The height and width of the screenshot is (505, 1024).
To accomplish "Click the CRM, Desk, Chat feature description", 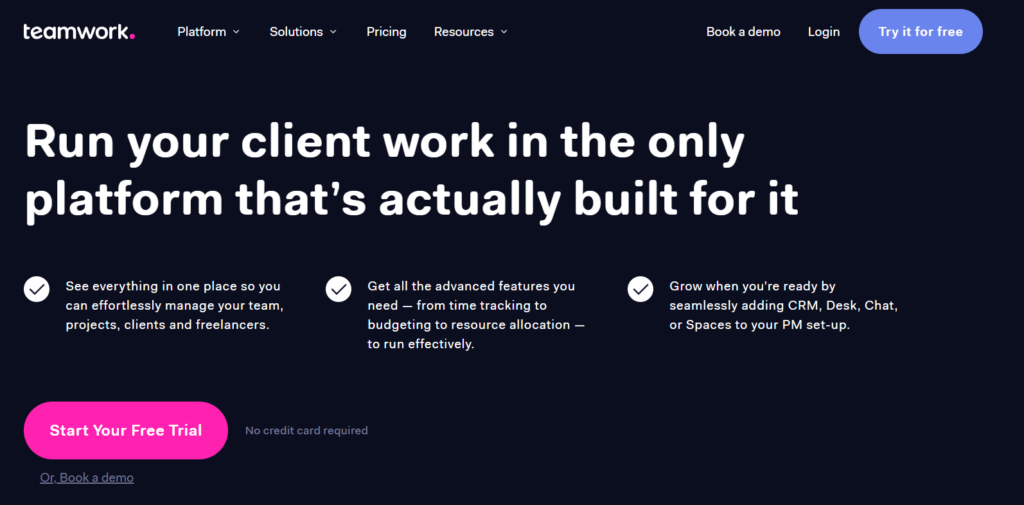I will (783, 305).
